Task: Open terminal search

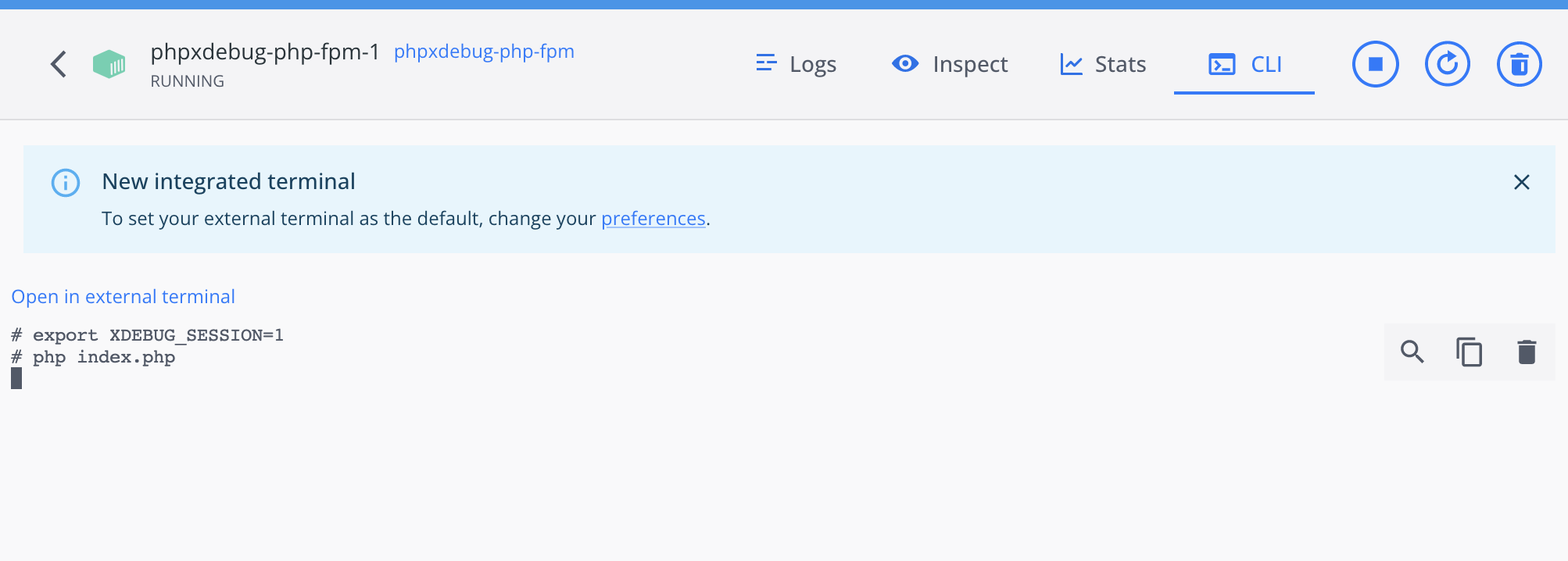Action: coord(1412,352)
